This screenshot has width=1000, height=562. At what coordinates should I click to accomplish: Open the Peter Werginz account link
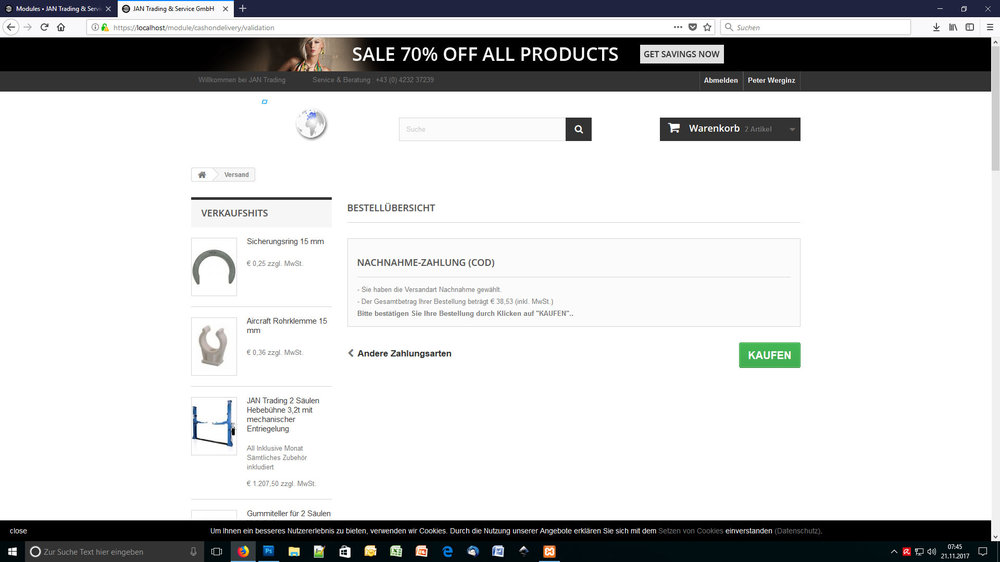(x=771, y=80)
